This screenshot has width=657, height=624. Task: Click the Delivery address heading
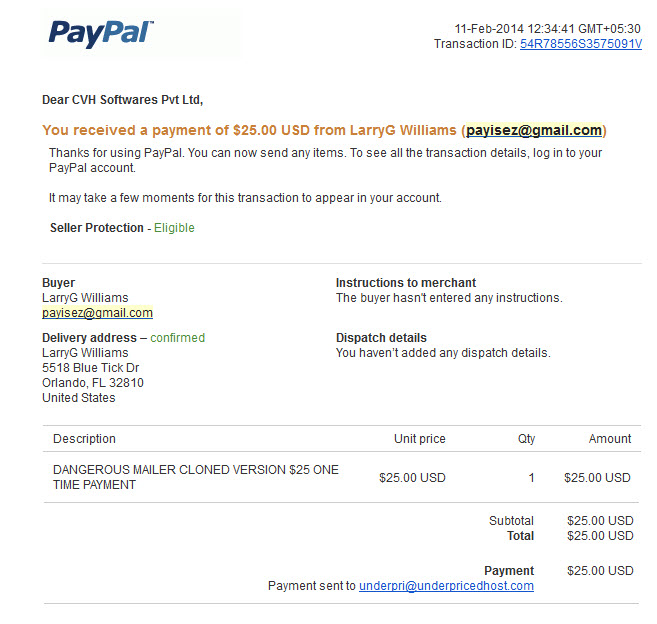pyautogui.click(x=89, y=338)
